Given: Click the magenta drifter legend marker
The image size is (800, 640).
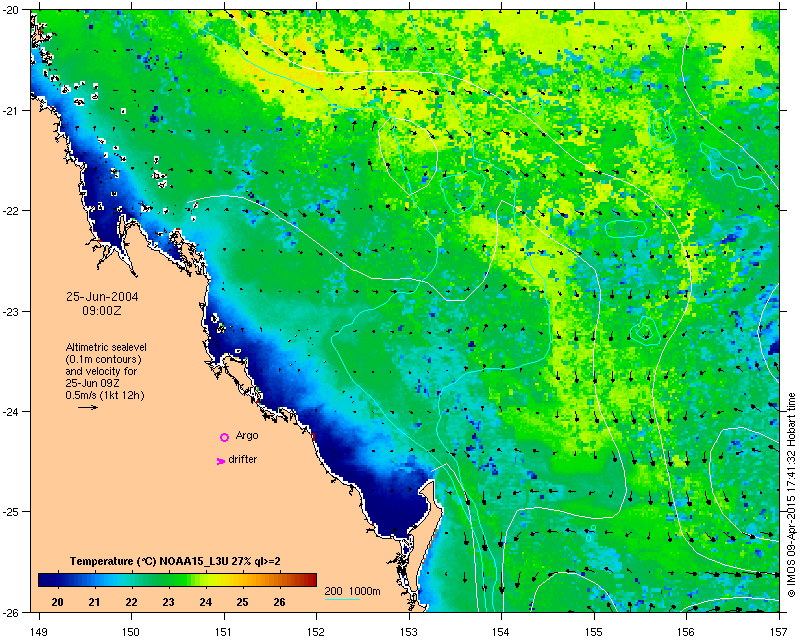Looking at the screenshot, I should (220, 461).
